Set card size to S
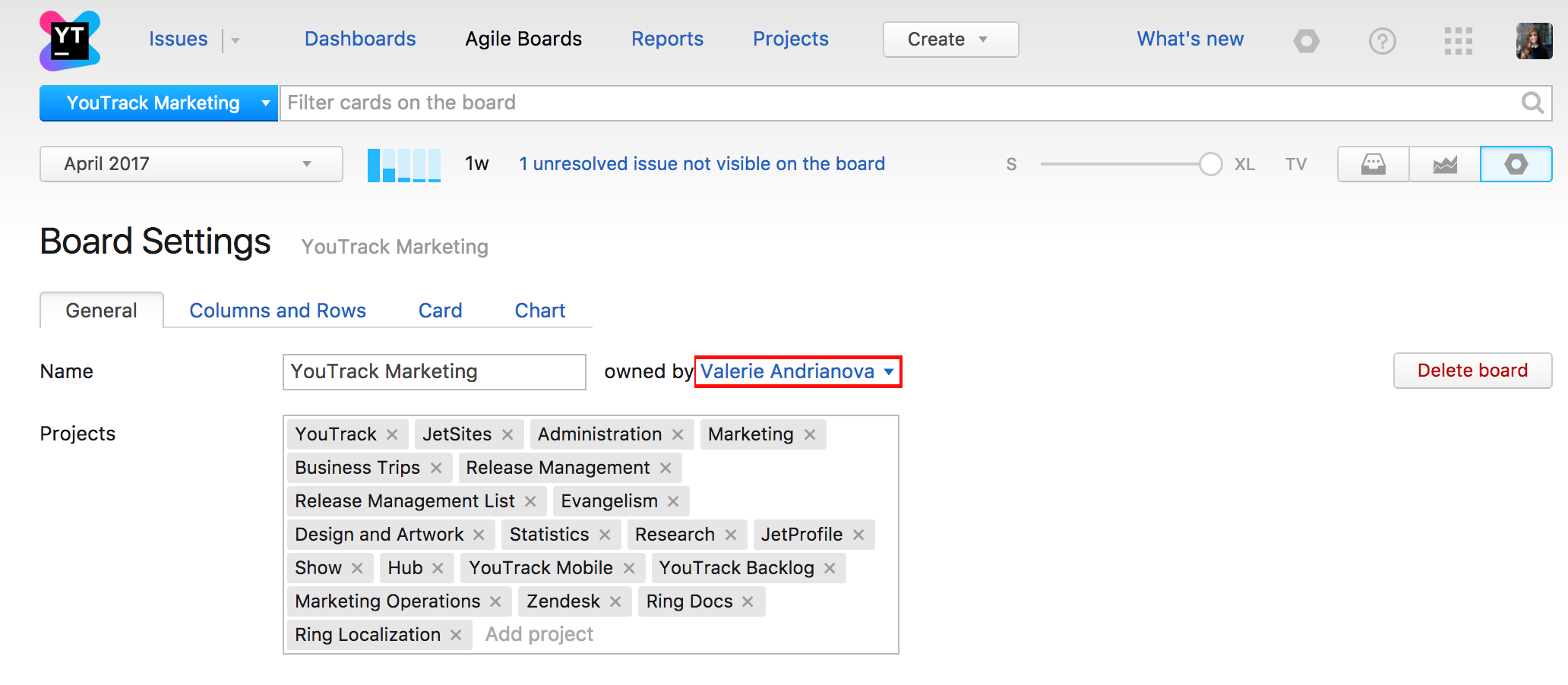The image size is (1568, 685). 1011,164
